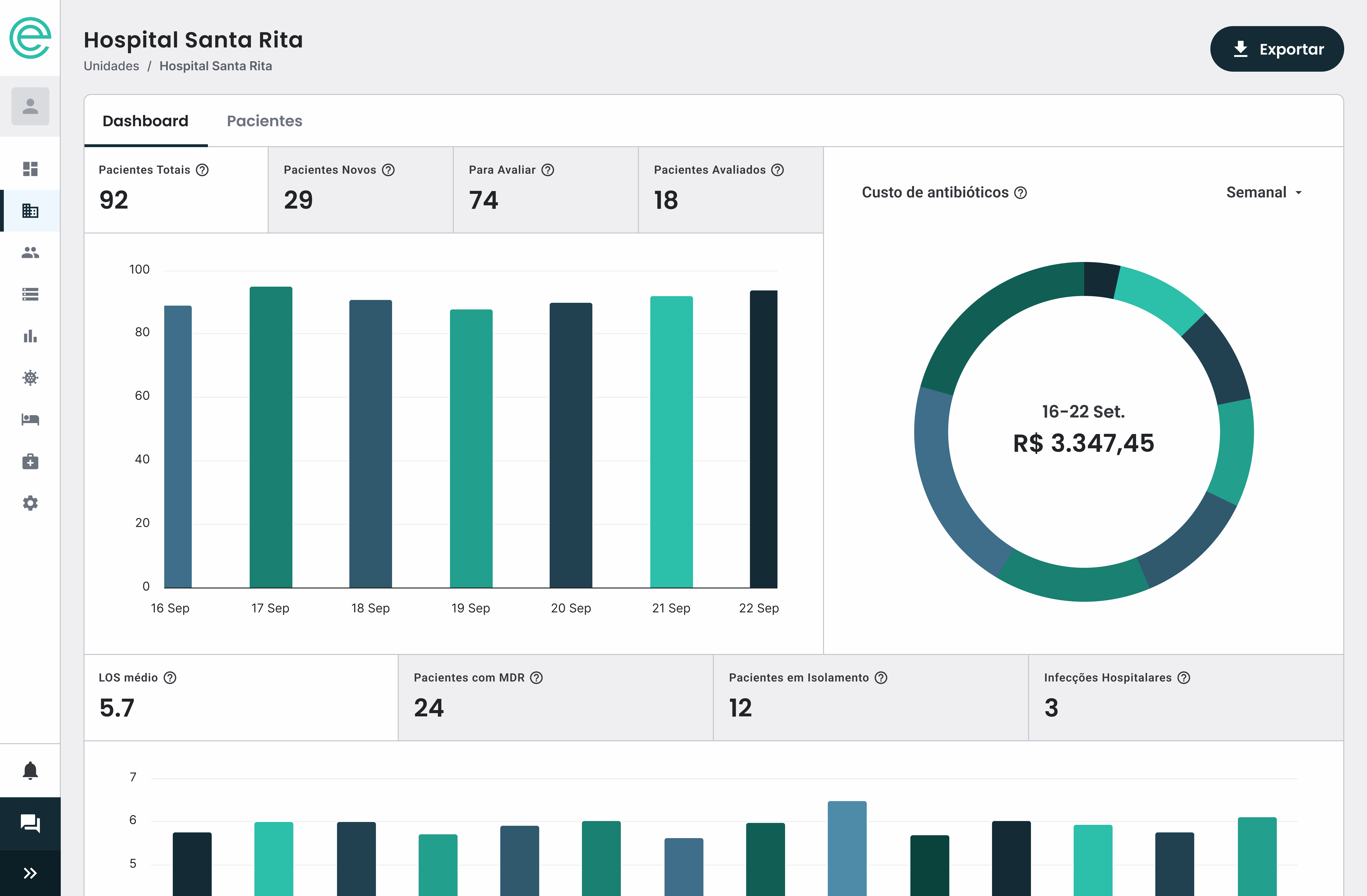Click the bar chart statistics sidebar icon
The image size is (1367, 896).
pyautogui.click(x=30, y=336)
